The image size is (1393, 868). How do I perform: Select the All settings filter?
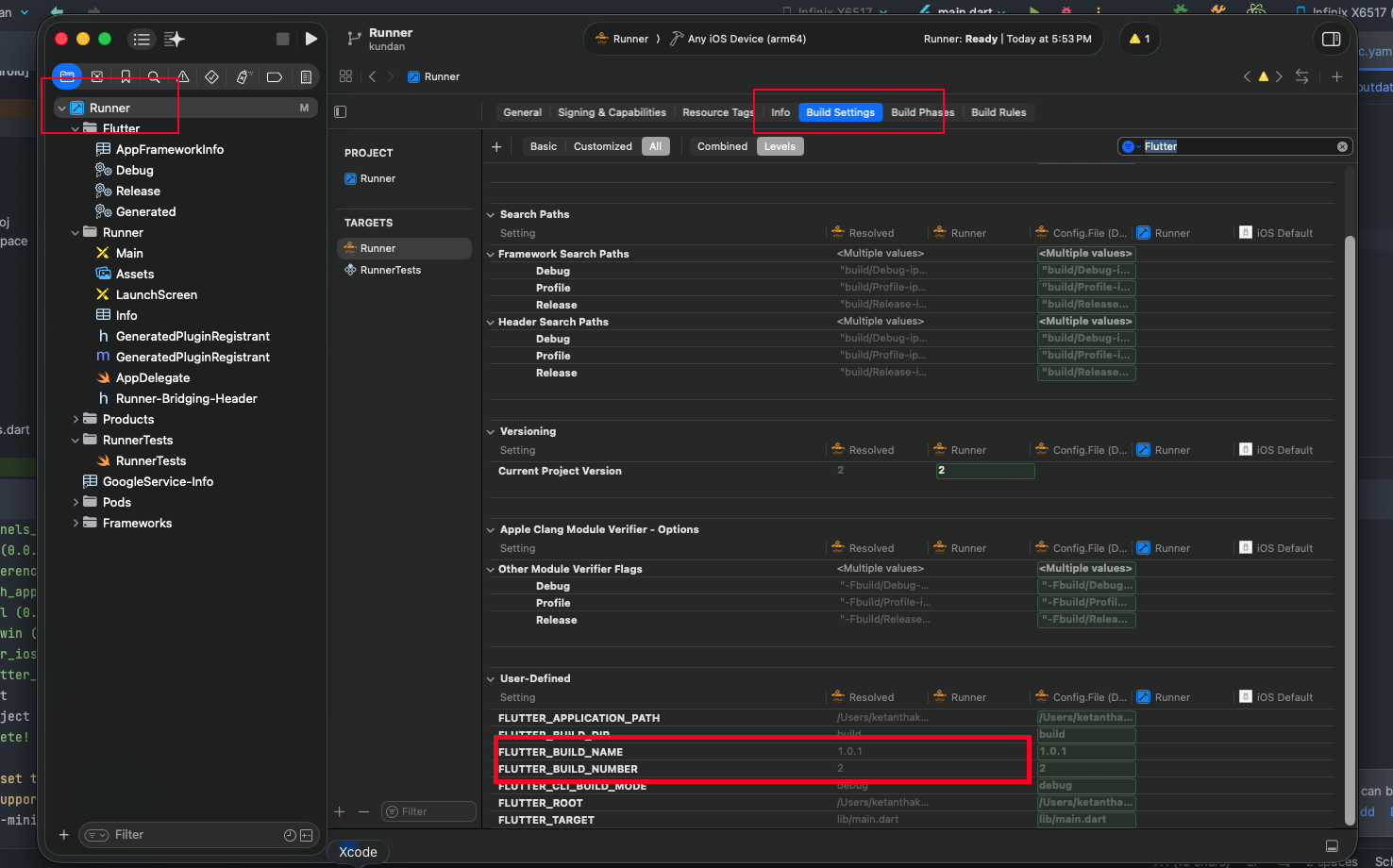click(655, 146)
